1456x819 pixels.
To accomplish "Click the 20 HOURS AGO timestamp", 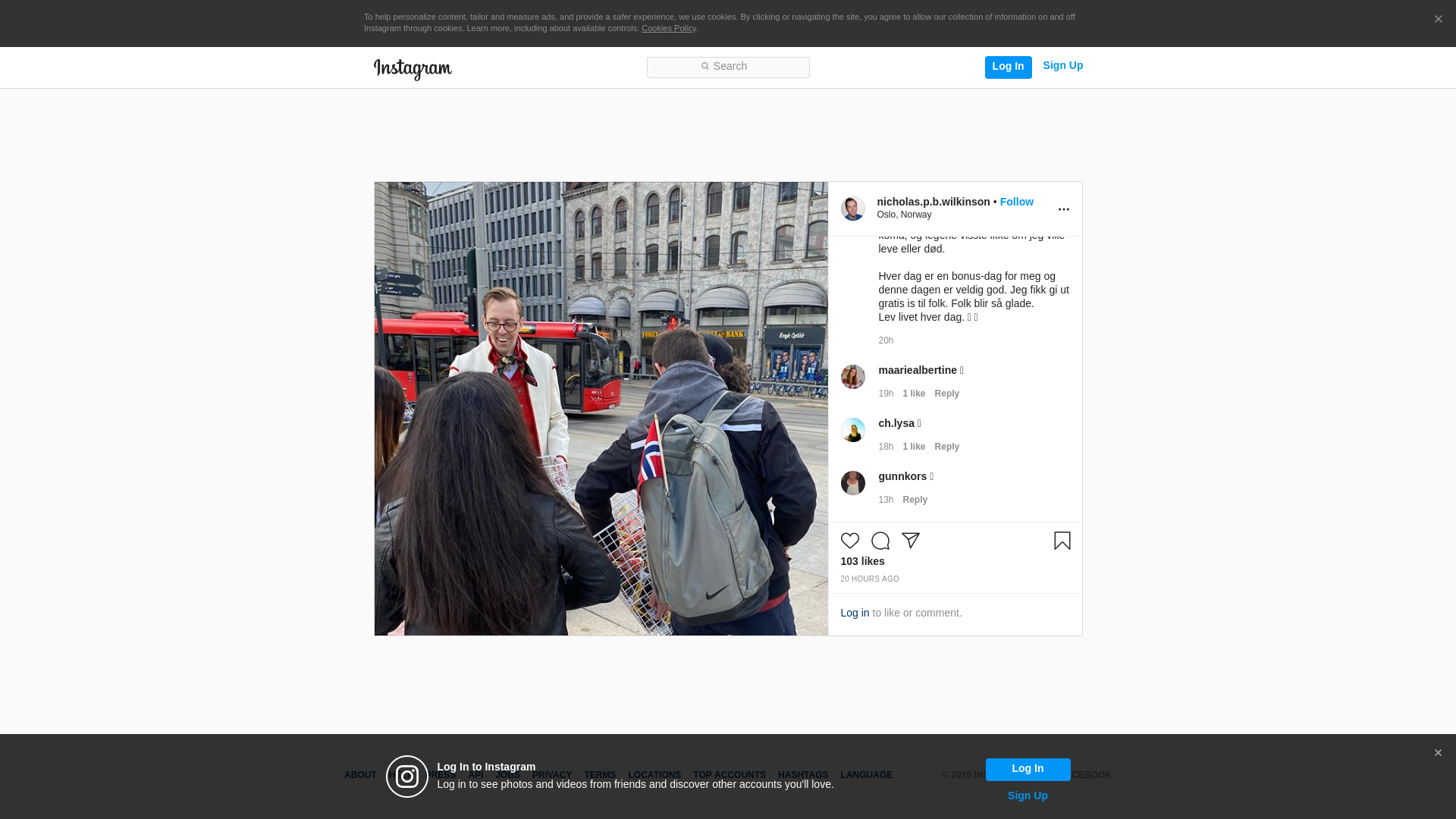I will point(869,579).
